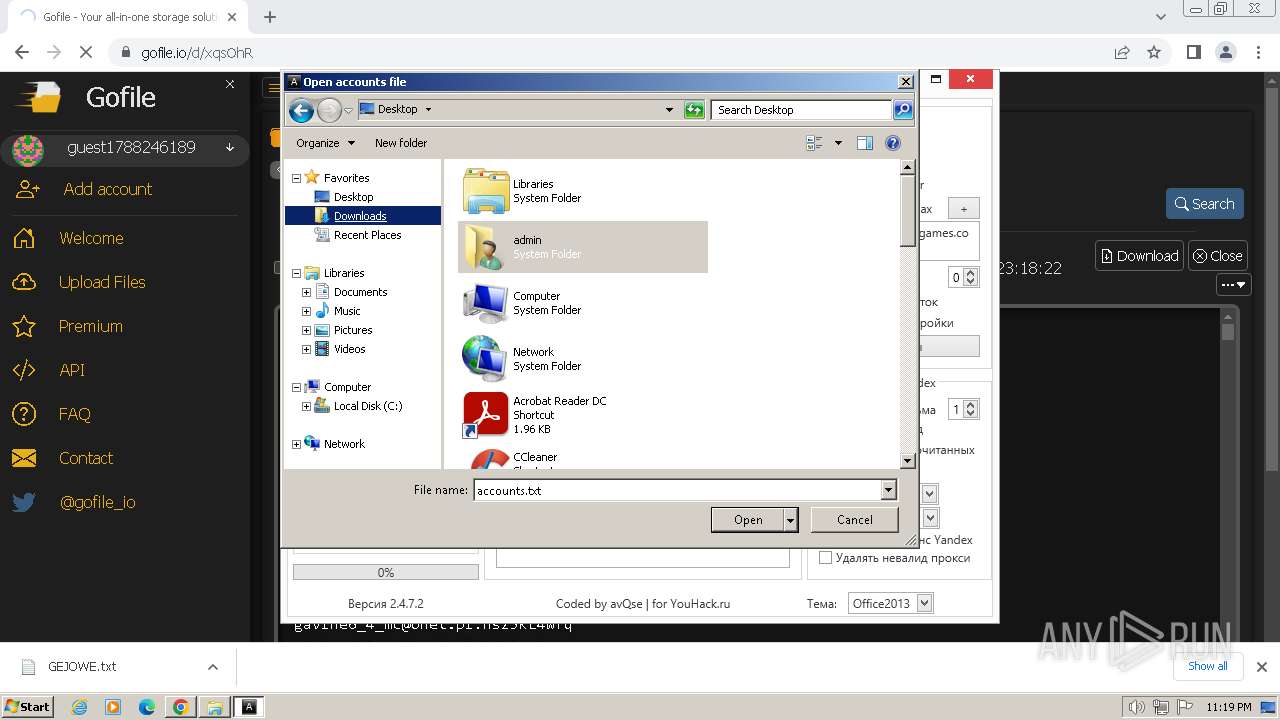1280x720 pixels.
Task: Expand the Local Disk (C:) node
Action: [x=306, y=406]
